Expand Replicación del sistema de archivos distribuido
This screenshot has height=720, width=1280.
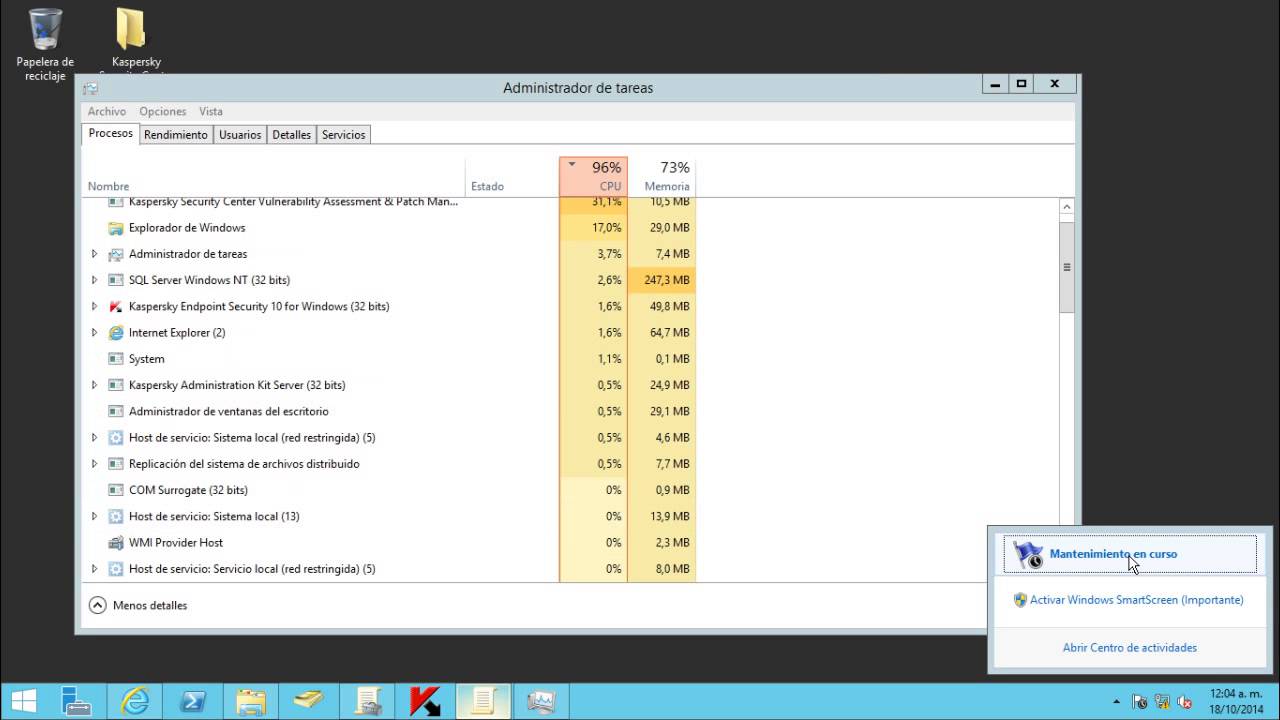(95, 464)
